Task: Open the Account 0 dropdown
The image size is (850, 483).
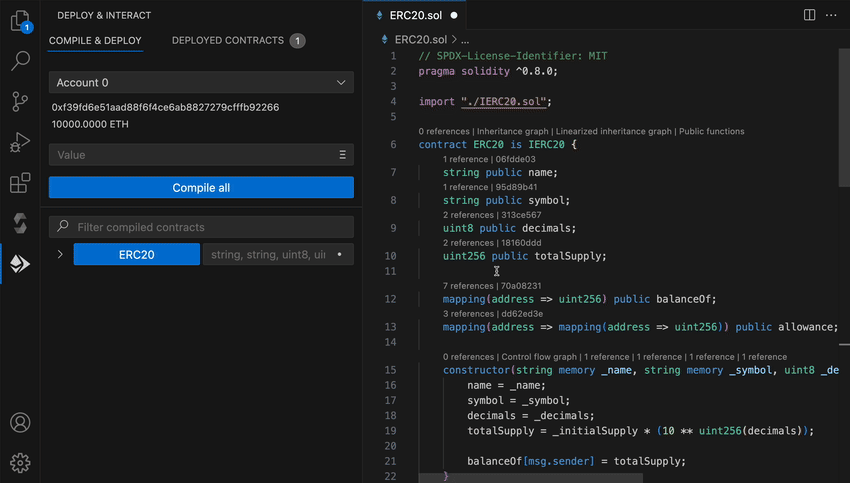Action: click(x=201, y=83)
